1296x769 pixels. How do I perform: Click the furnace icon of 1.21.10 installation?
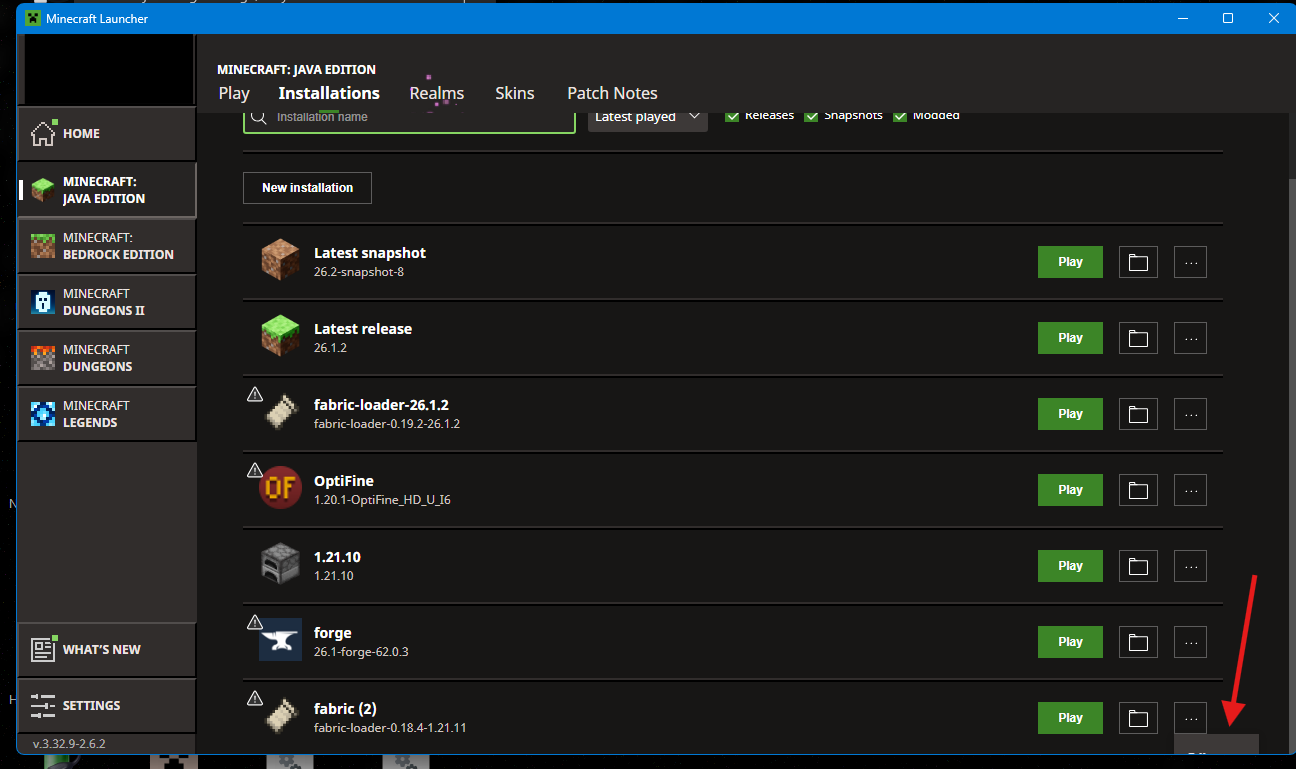280,565
